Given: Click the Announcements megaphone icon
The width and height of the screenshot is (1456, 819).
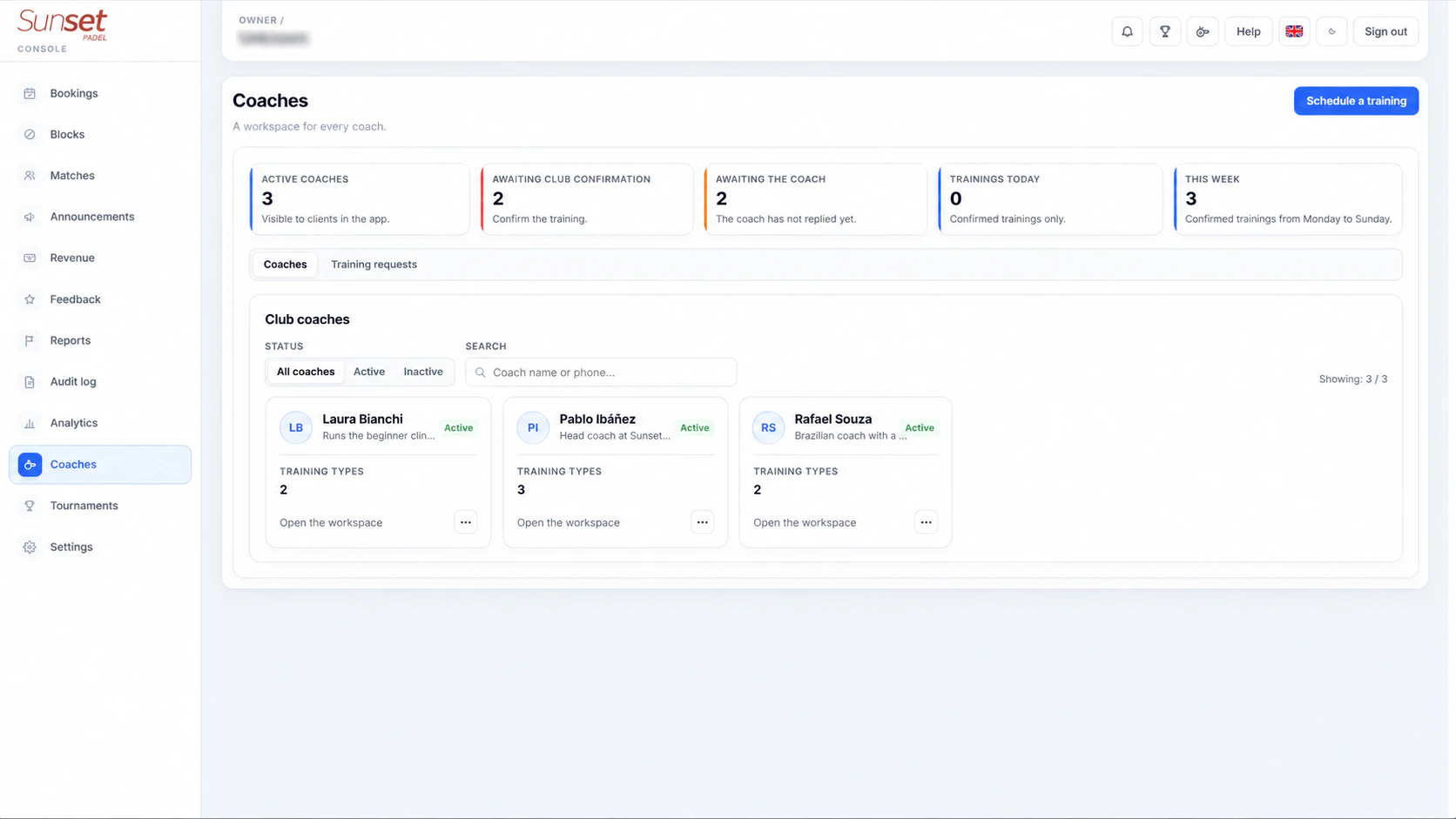Looking at the screenshot, I should coord(30,217).
